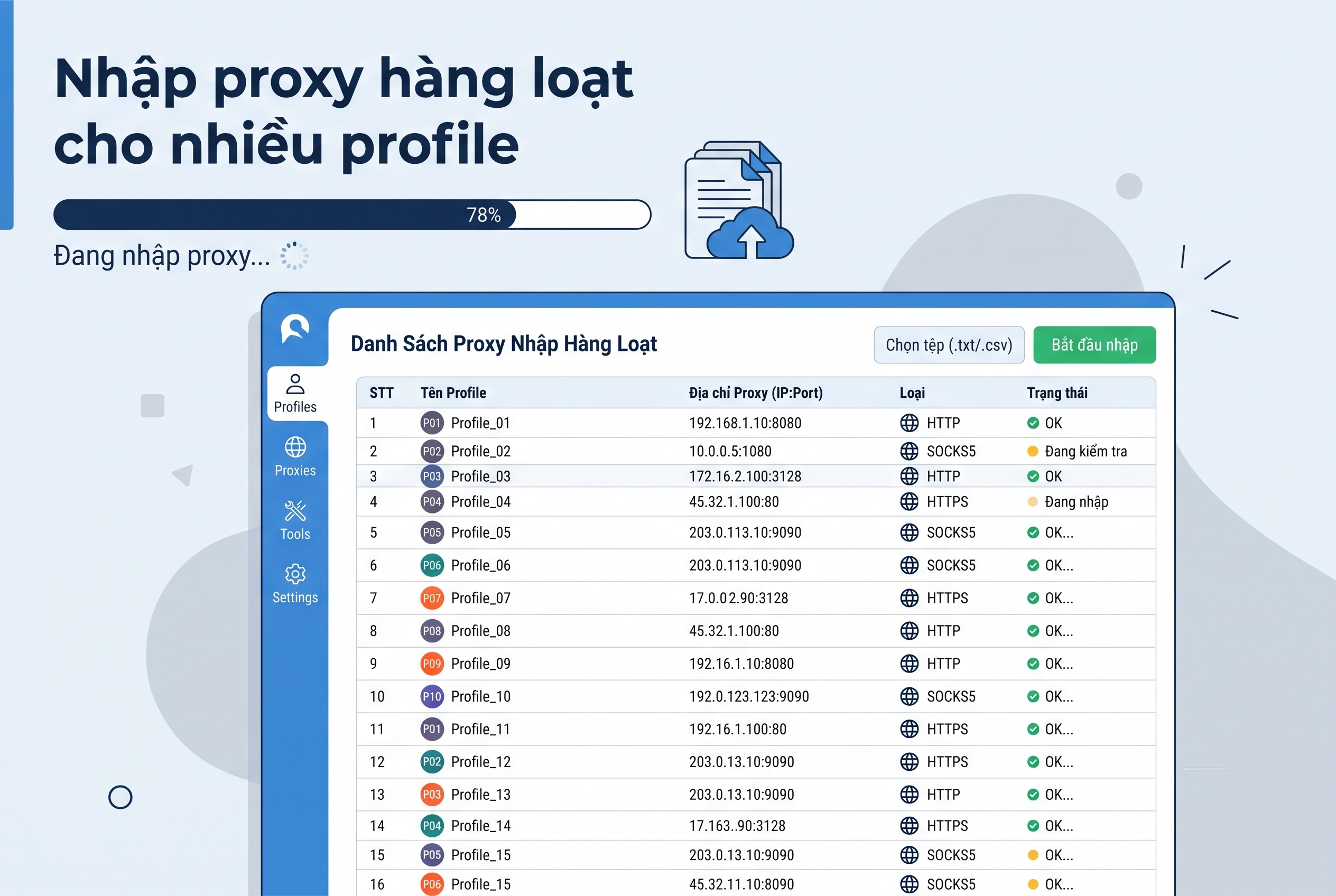Click the Danh Sách Proxy Nhập Hàng Loạt heading
This screenshot has width=1336, height=896.
click(504, 344)
